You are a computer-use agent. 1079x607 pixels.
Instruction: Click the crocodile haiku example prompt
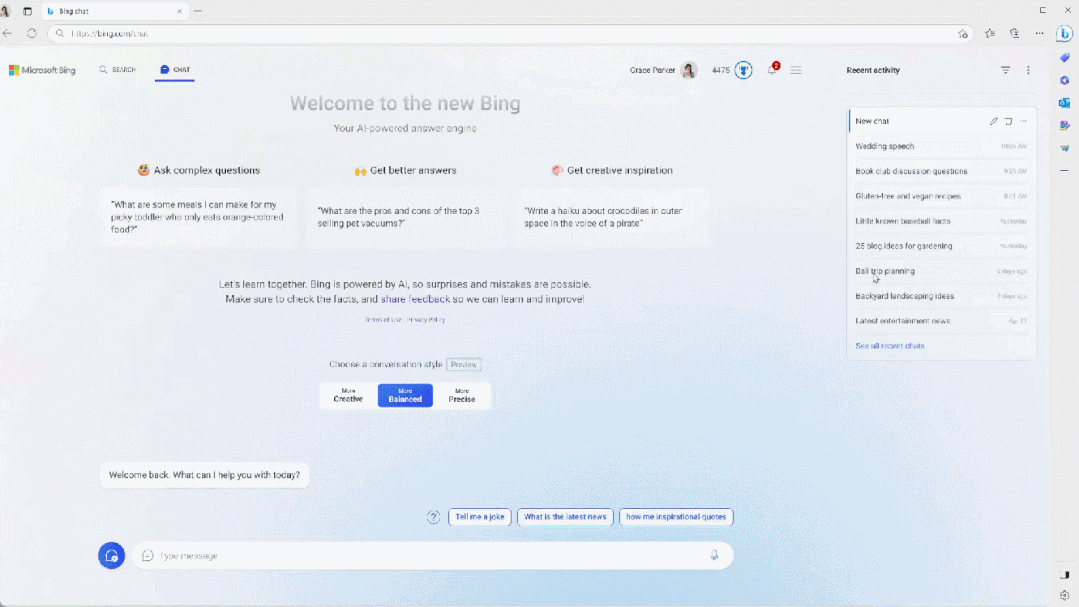click(x=611, y=217)
